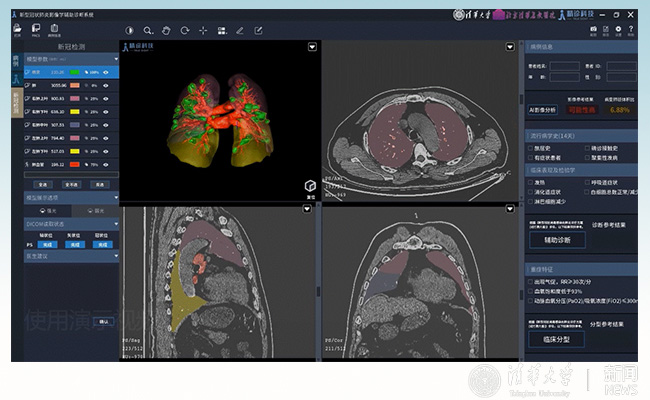Select the crosshair positioning tool
The image size is (650, 400).
pos(203,31)
